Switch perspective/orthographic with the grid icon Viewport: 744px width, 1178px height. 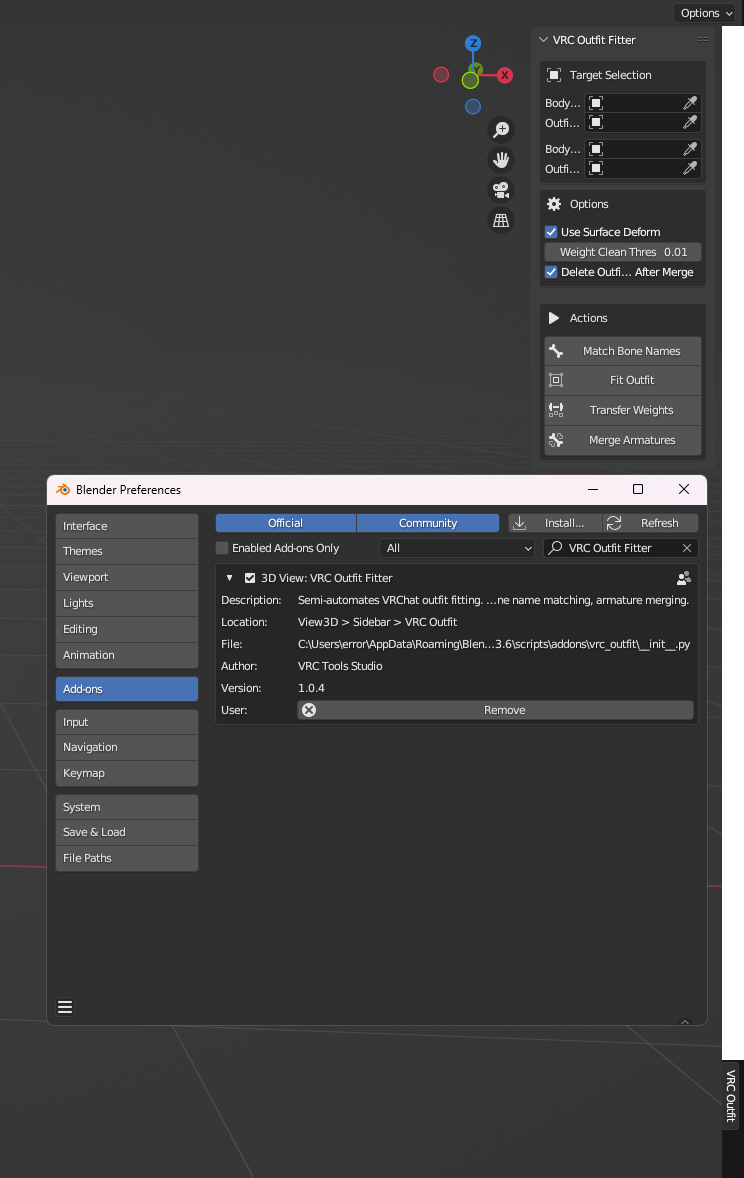[501, 220]
